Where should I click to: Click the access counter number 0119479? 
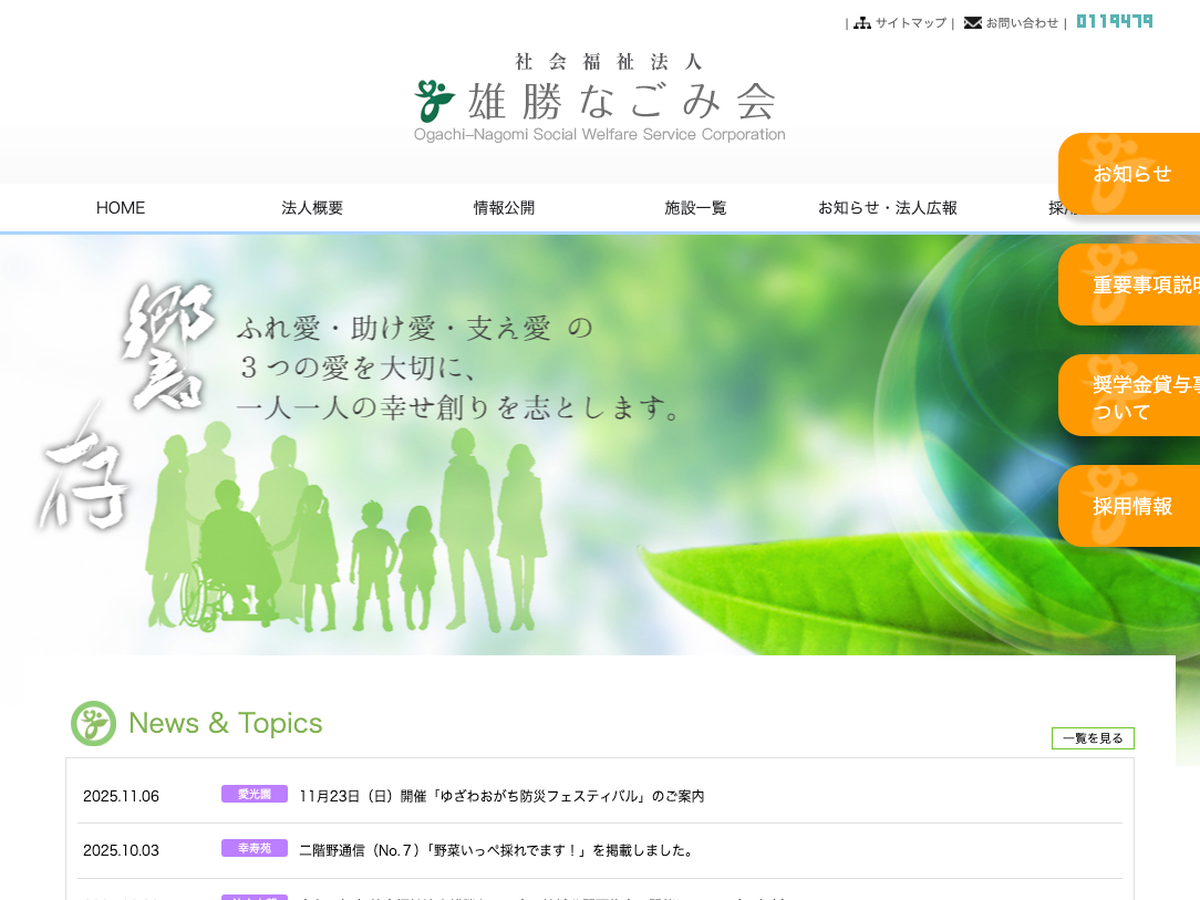(x=1114, y=21)
